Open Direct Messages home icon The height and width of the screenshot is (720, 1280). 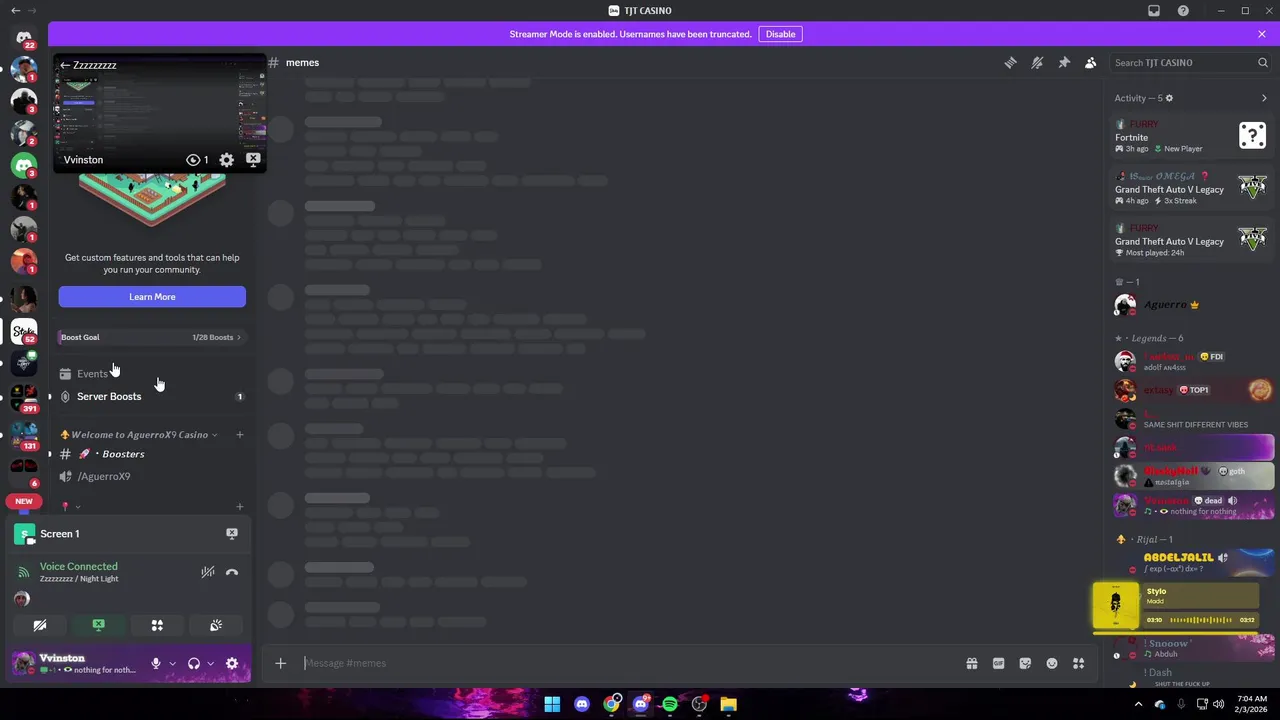point(24,38)
